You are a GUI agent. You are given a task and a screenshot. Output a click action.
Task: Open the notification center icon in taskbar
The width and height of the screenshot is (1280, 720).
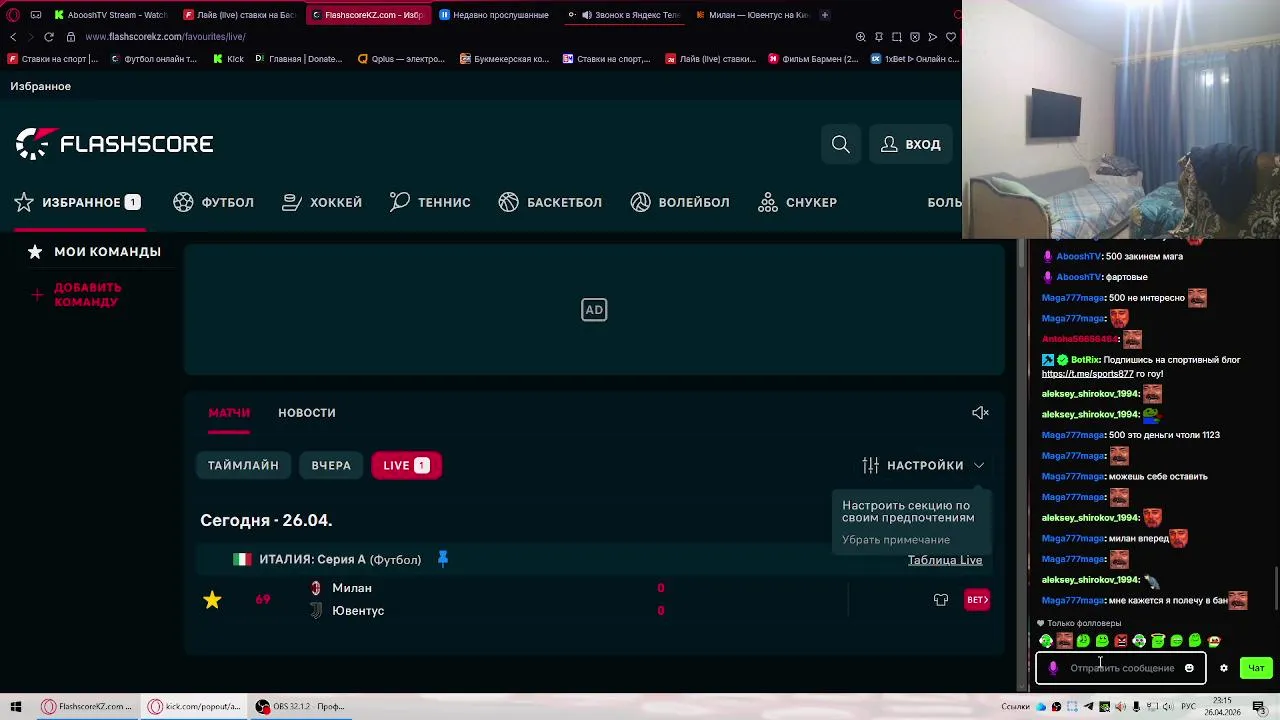point(1259,707)
